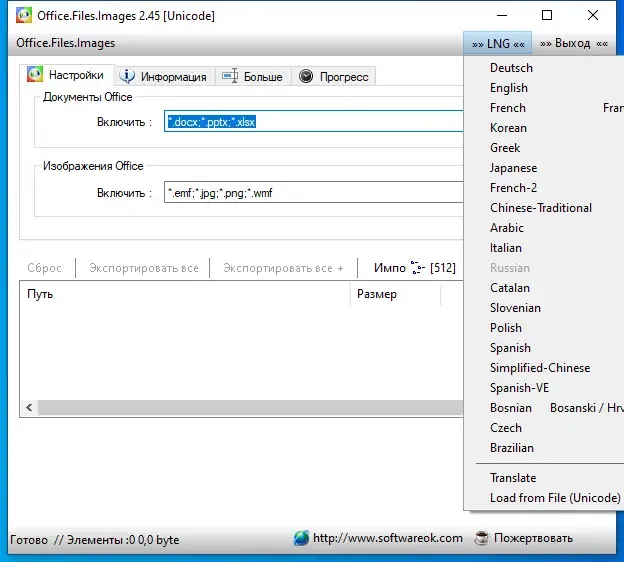The width and height of the screenshot is (624, 562).
Task: Click the Сброс reset button
Action: (44, 268)
